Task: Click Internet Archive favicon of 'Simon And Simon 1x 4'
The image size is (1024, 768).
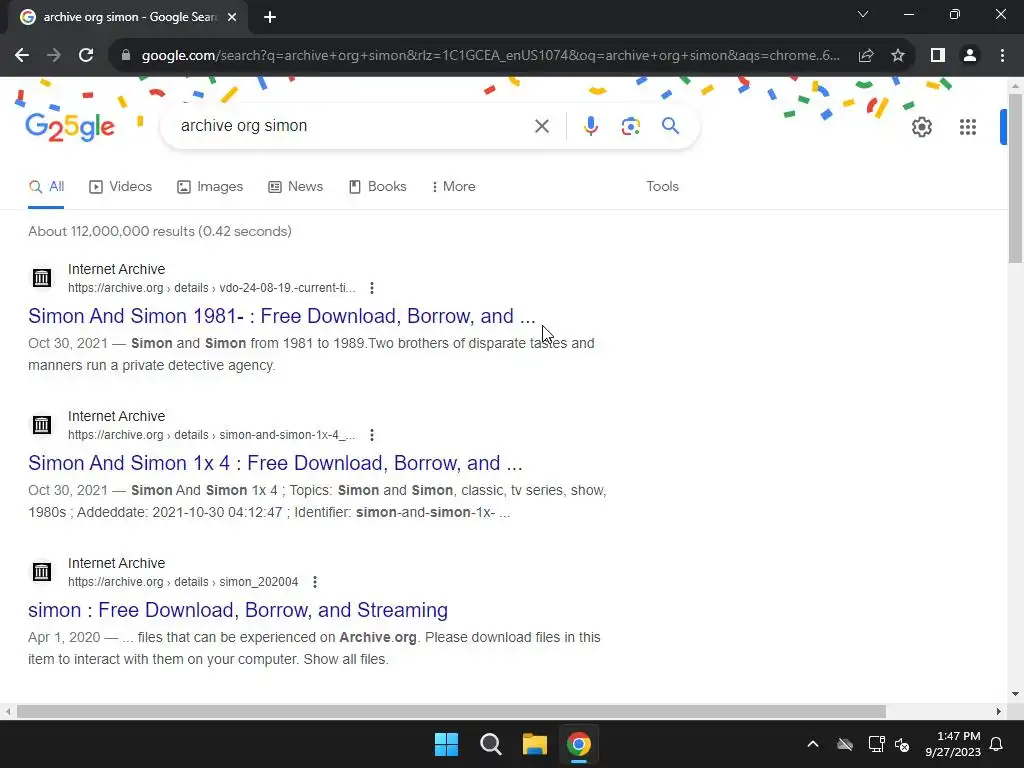Action: 42,424
